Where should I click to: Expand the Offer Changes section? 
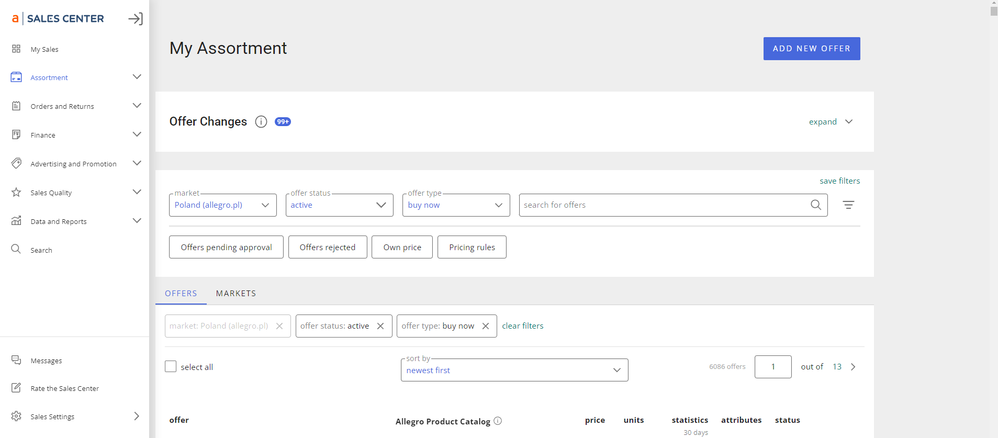830,122
